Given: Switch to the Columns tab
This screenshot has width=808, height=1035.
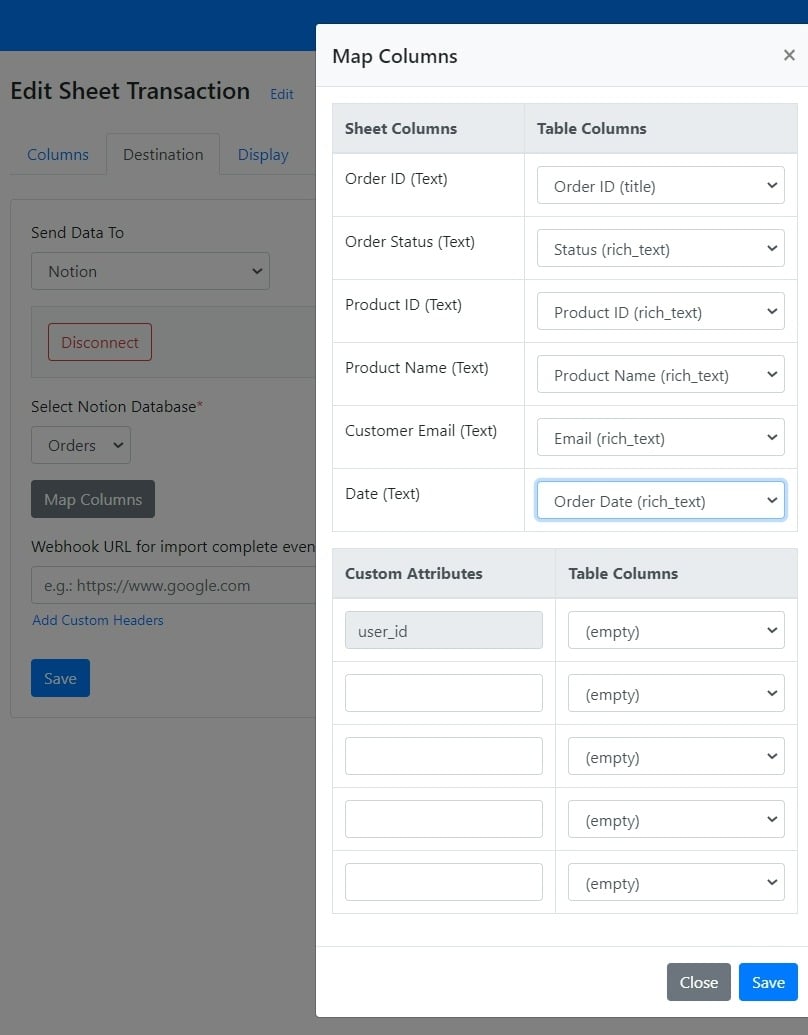Looking at the screenshot, I should (57, 154).
